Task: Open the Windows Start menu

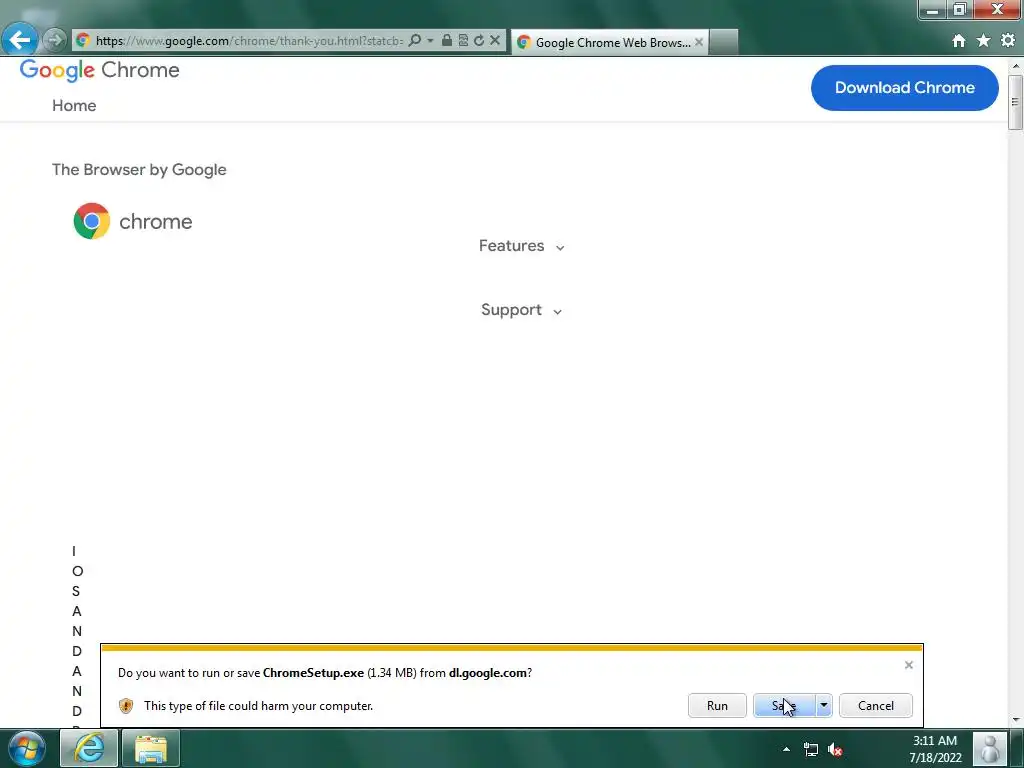Action: click(26, 748)
